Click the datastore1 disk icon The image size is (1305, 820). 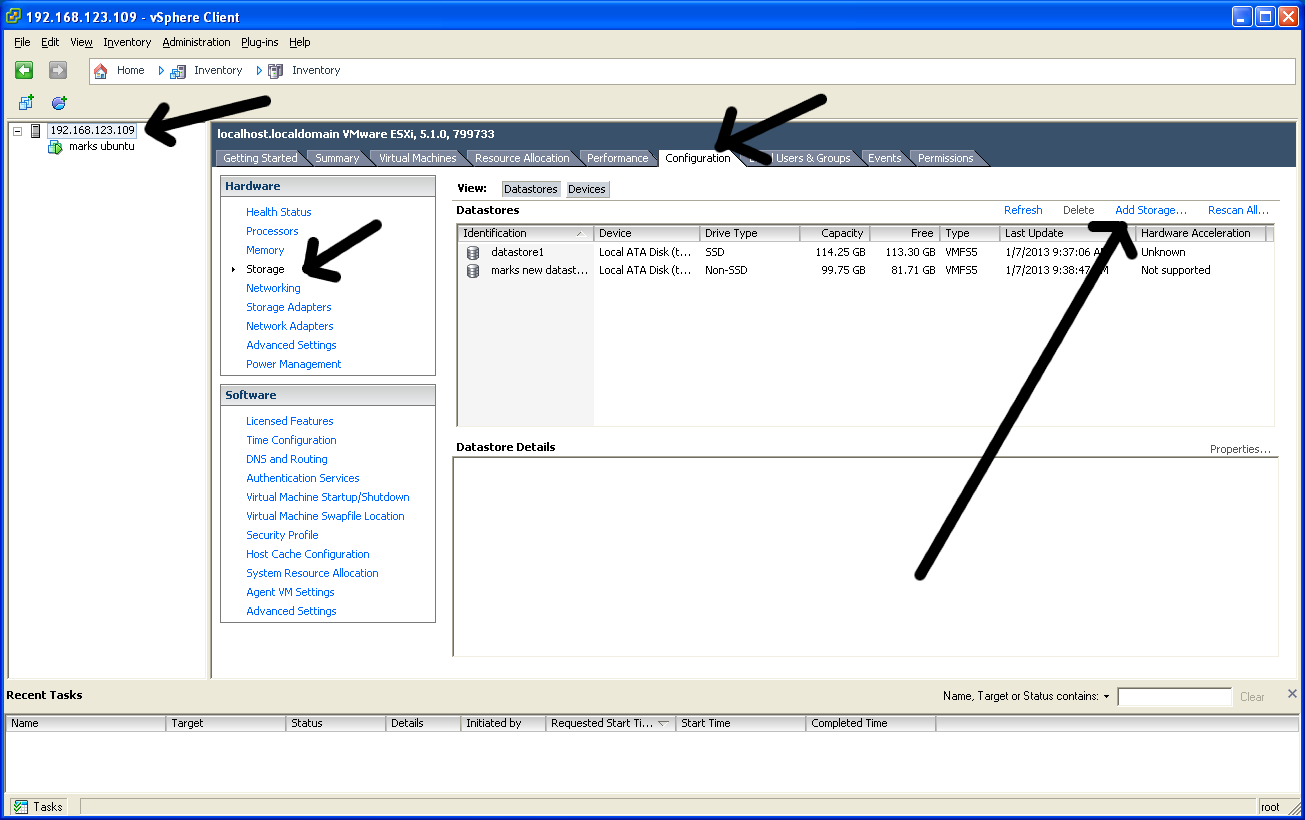coord(473,252)
